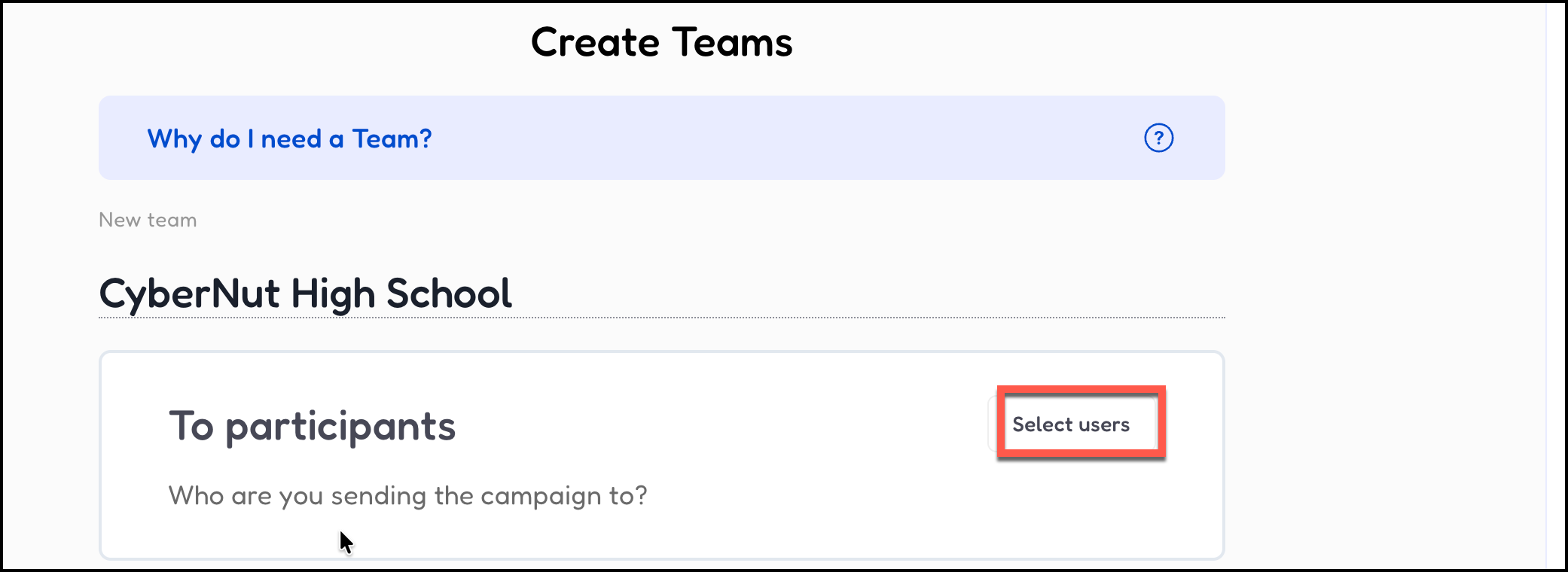This screenshot has width=1568, height=572.
Task: Click the word 'users' on the button
Action: pyautogui.click(x=1104, y=424)
